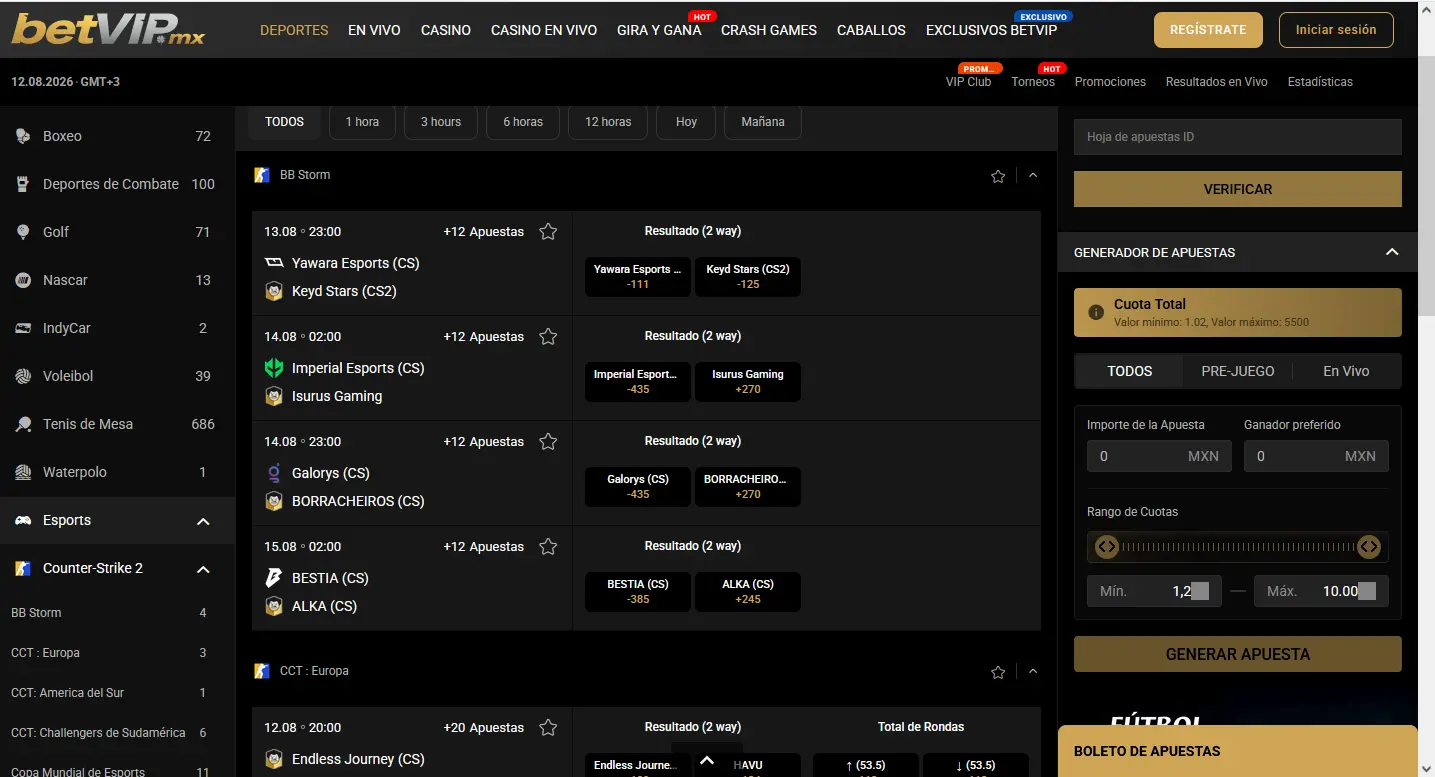Click the Ganador preferido amount field
1435x777 pixels.
pos(1316,456)
